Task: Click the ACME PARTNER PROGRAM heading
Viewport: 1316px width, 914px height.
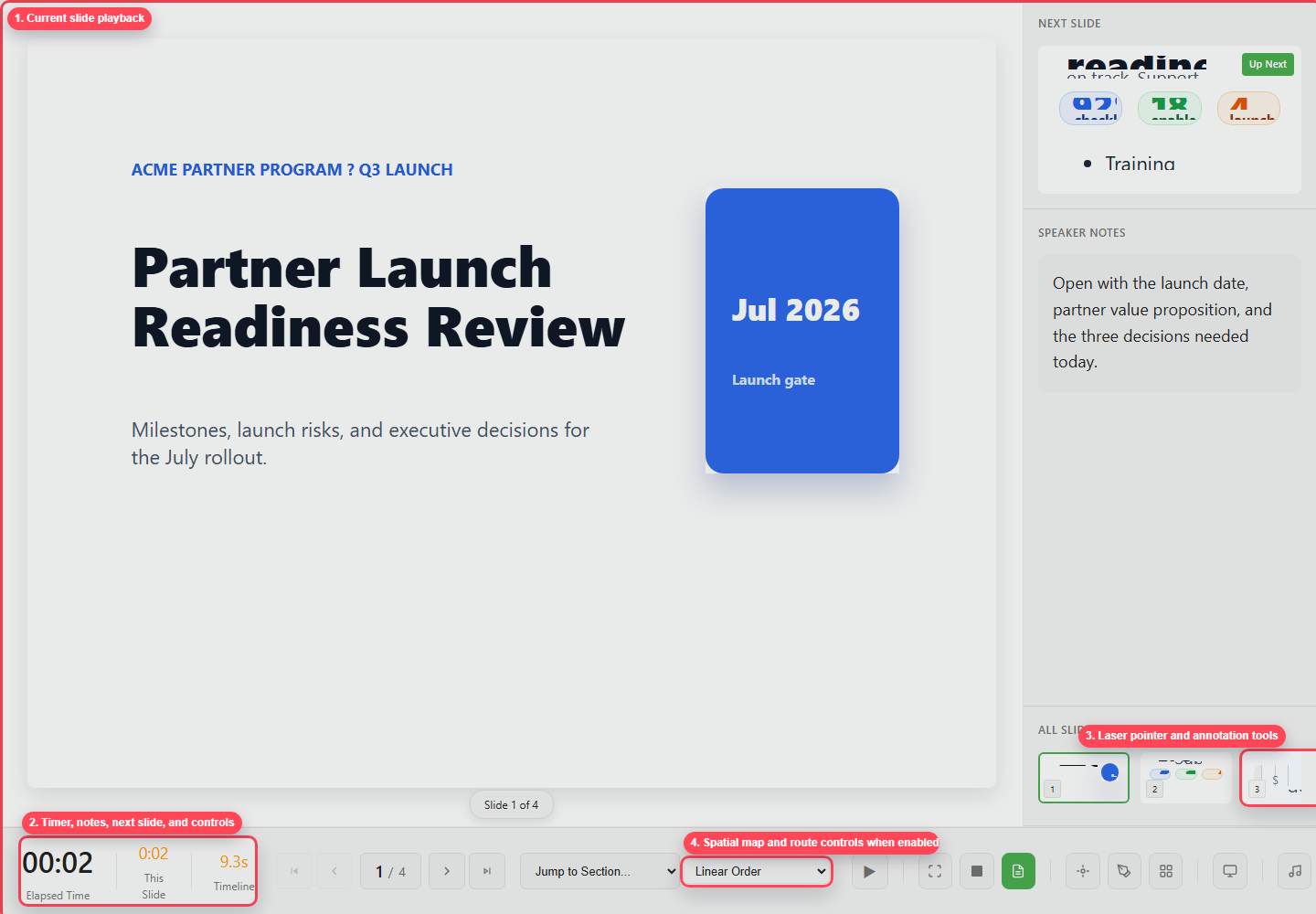Action: pyautogui.click(x=292, y=170)
